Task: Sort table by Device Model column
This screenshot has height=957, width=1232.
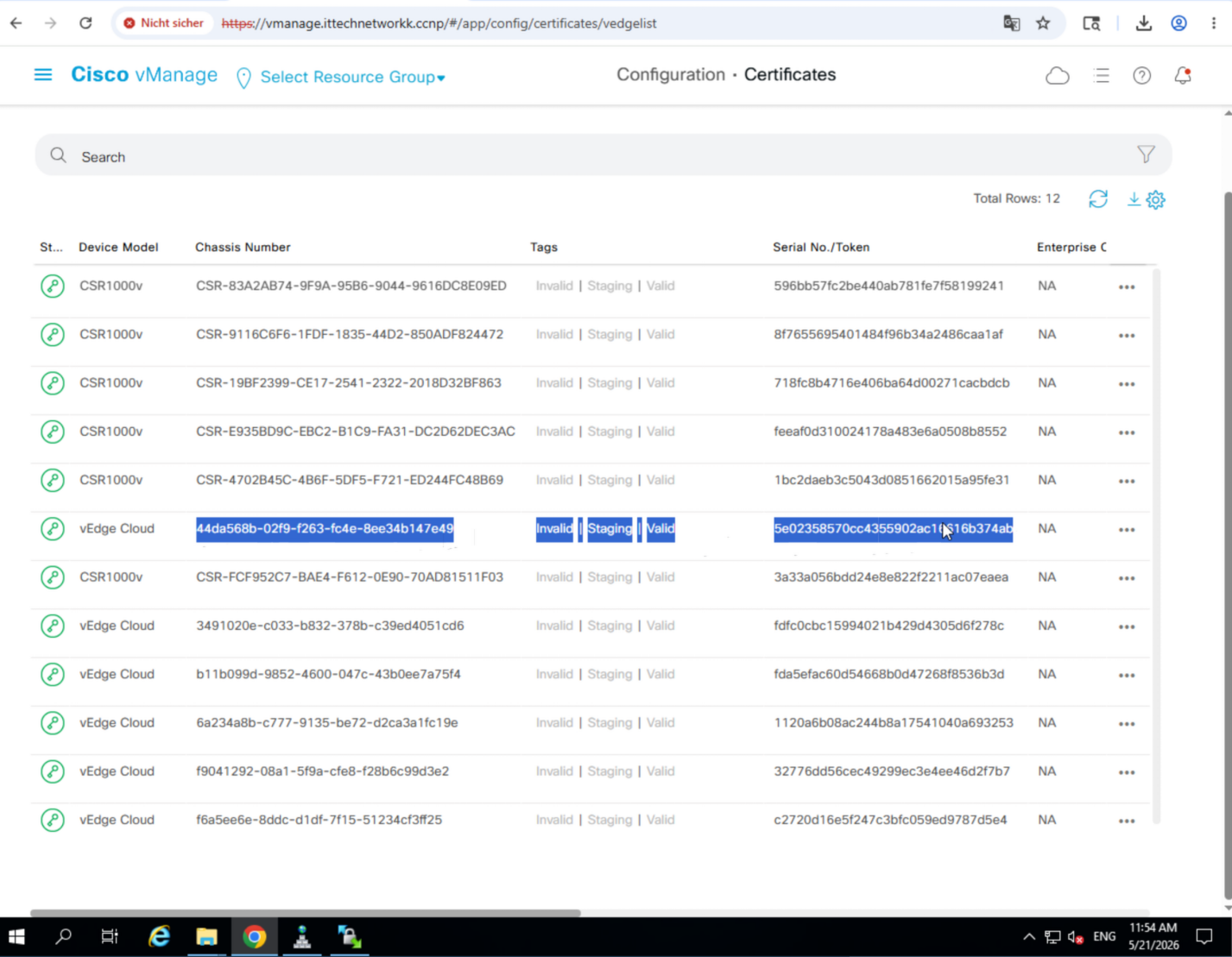Action: tap(118, 247)
